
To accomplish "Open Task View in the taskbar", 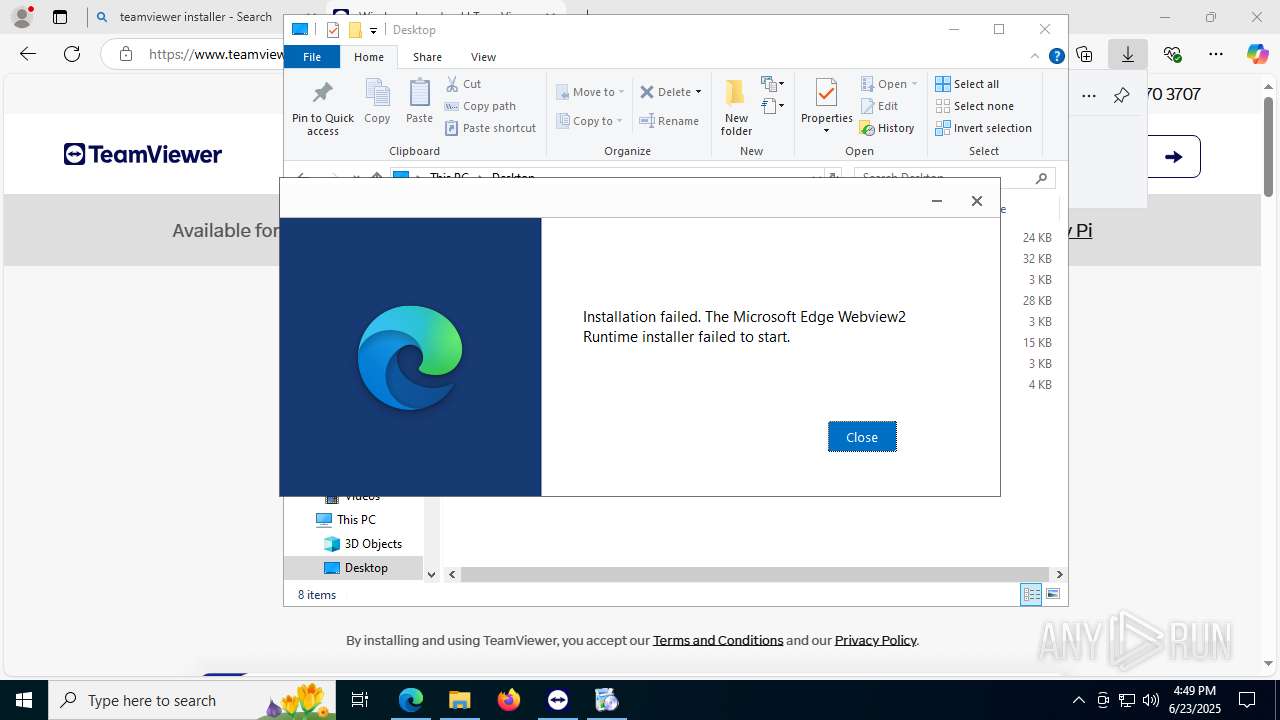I will pos(361,700).
